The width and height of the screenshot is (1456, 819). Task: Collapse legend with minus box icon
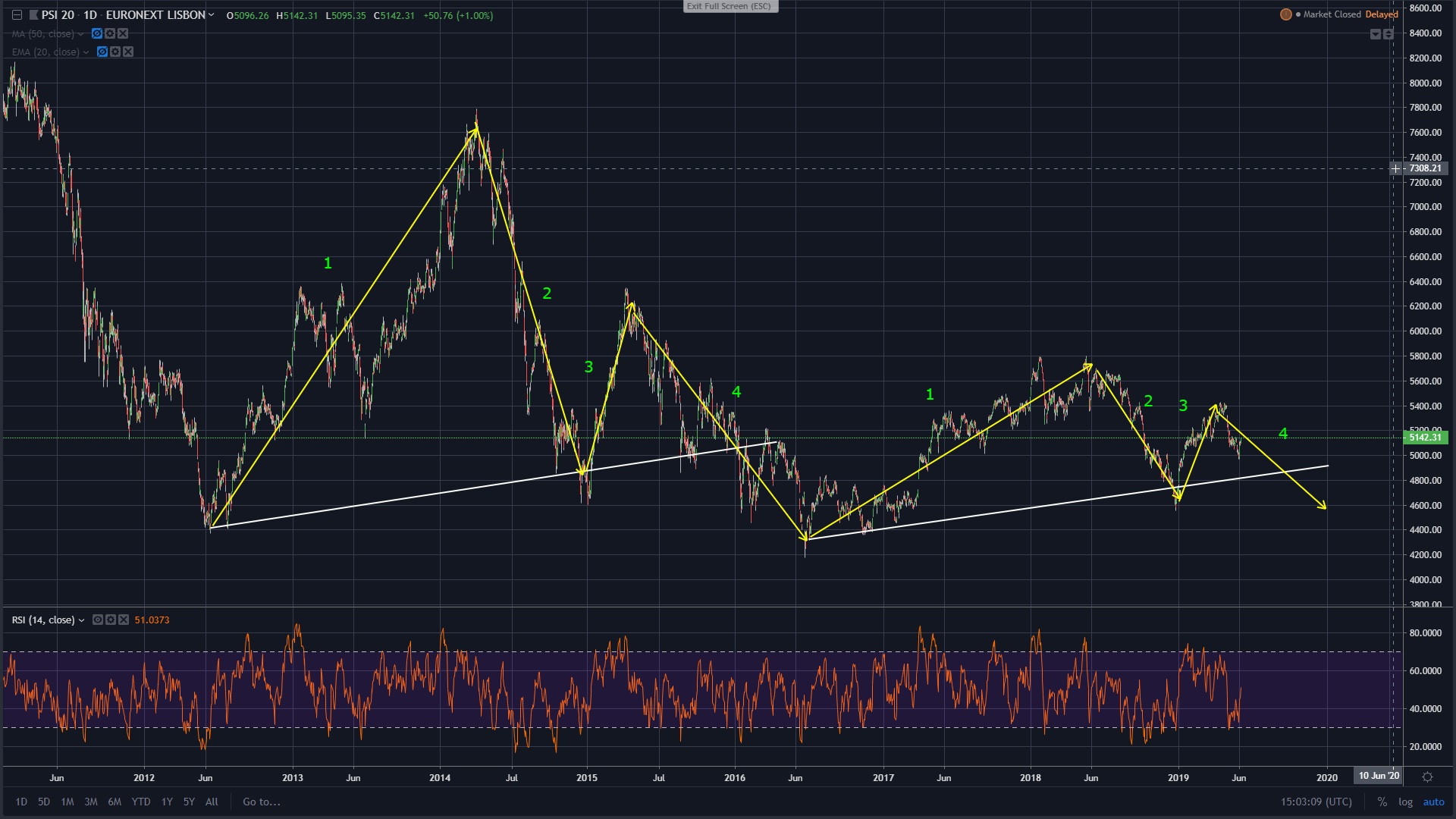17,15
